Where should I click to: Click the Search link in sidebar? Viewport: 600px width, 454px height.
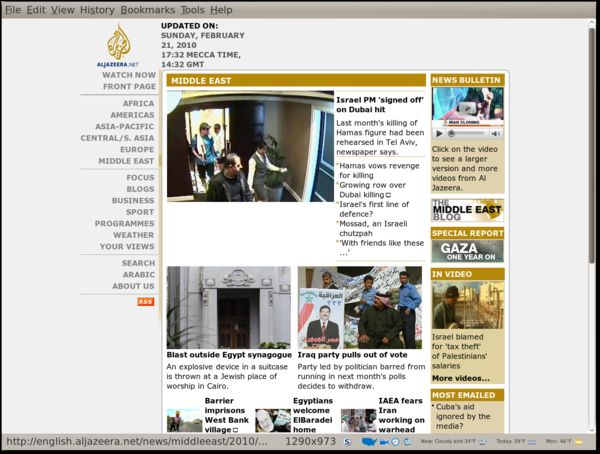click(x=139, y=263)
